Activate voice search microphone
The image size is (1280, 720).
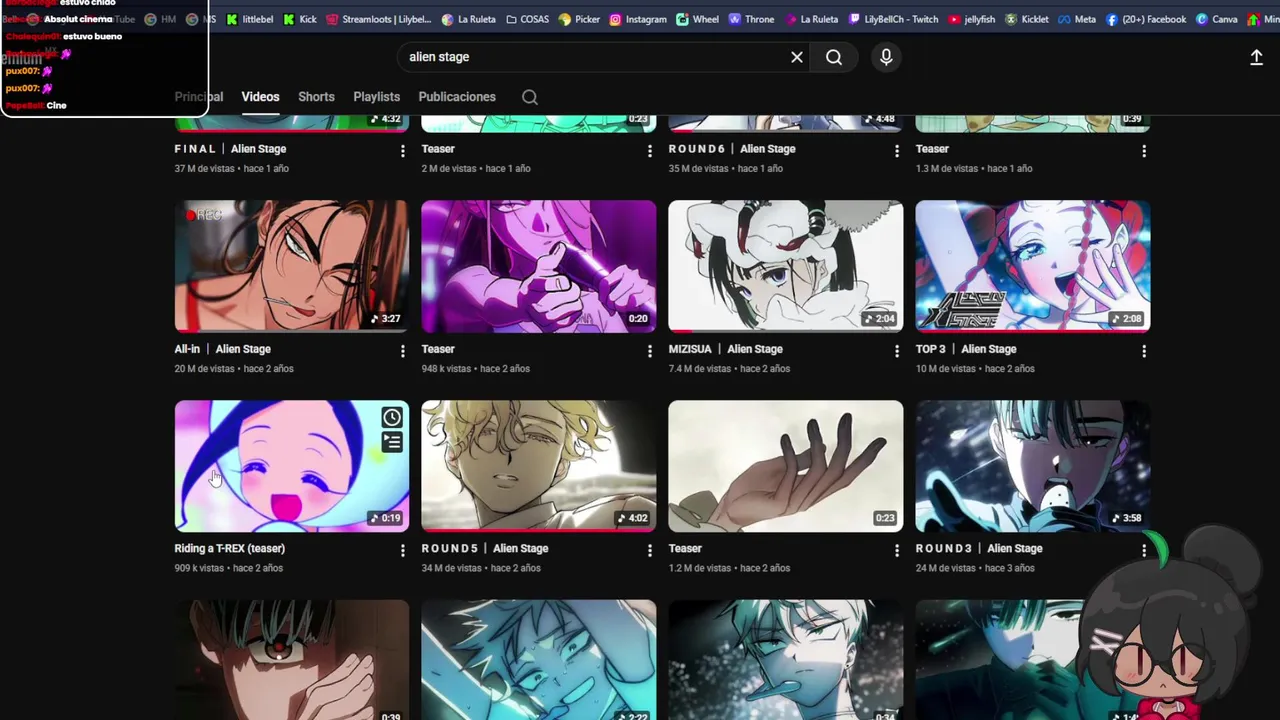click(x=886, y=57)
